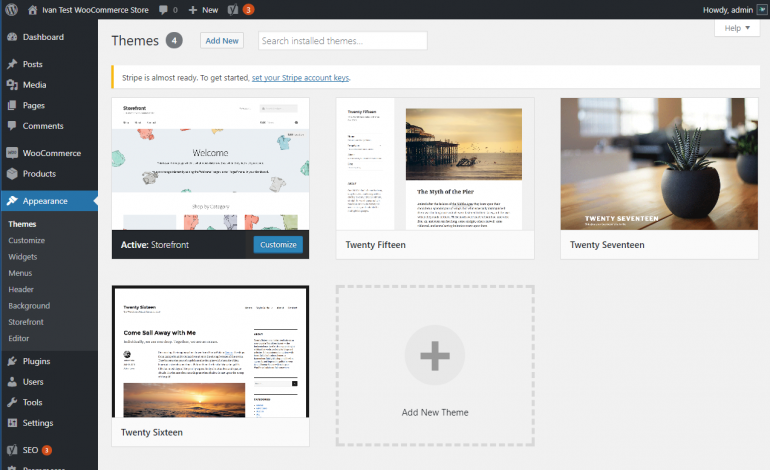Select the Twenty Seventeen theme thumbnail
The image size is (770, 470).
660,164
